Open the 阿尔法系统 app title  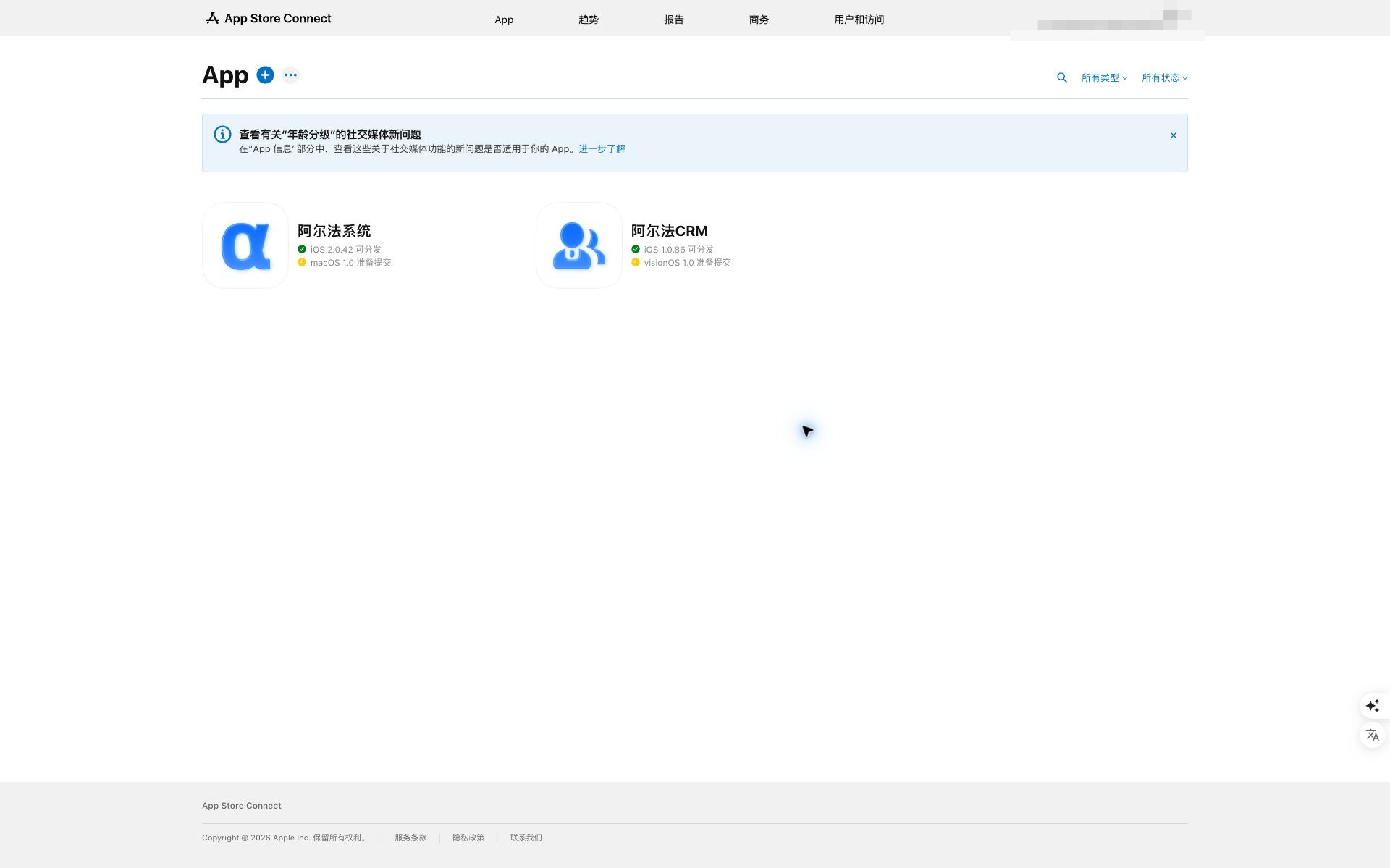pos(334,231)
